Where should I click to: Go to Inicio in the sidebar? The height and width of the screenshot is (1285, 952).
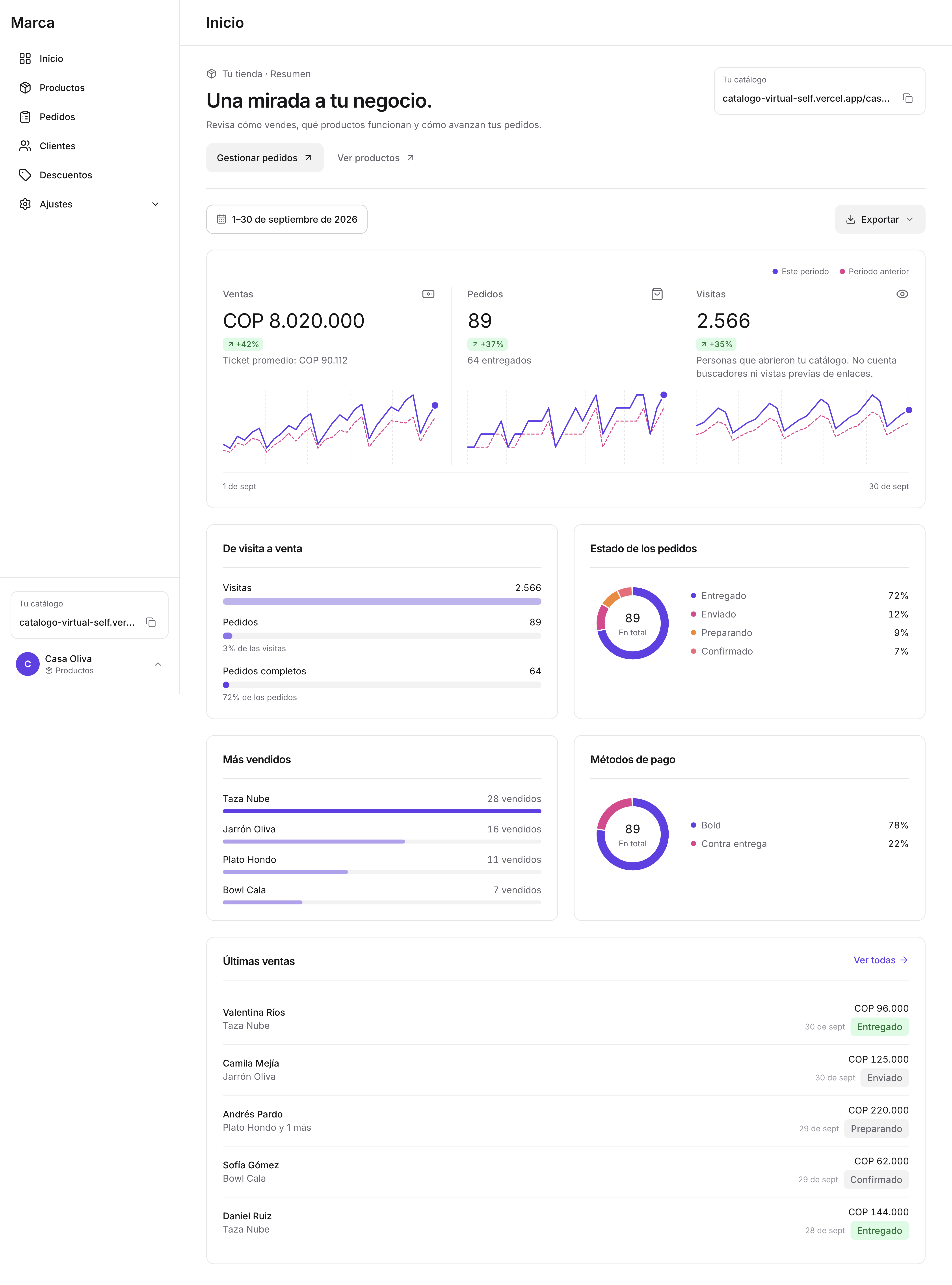tap(89, 59)
